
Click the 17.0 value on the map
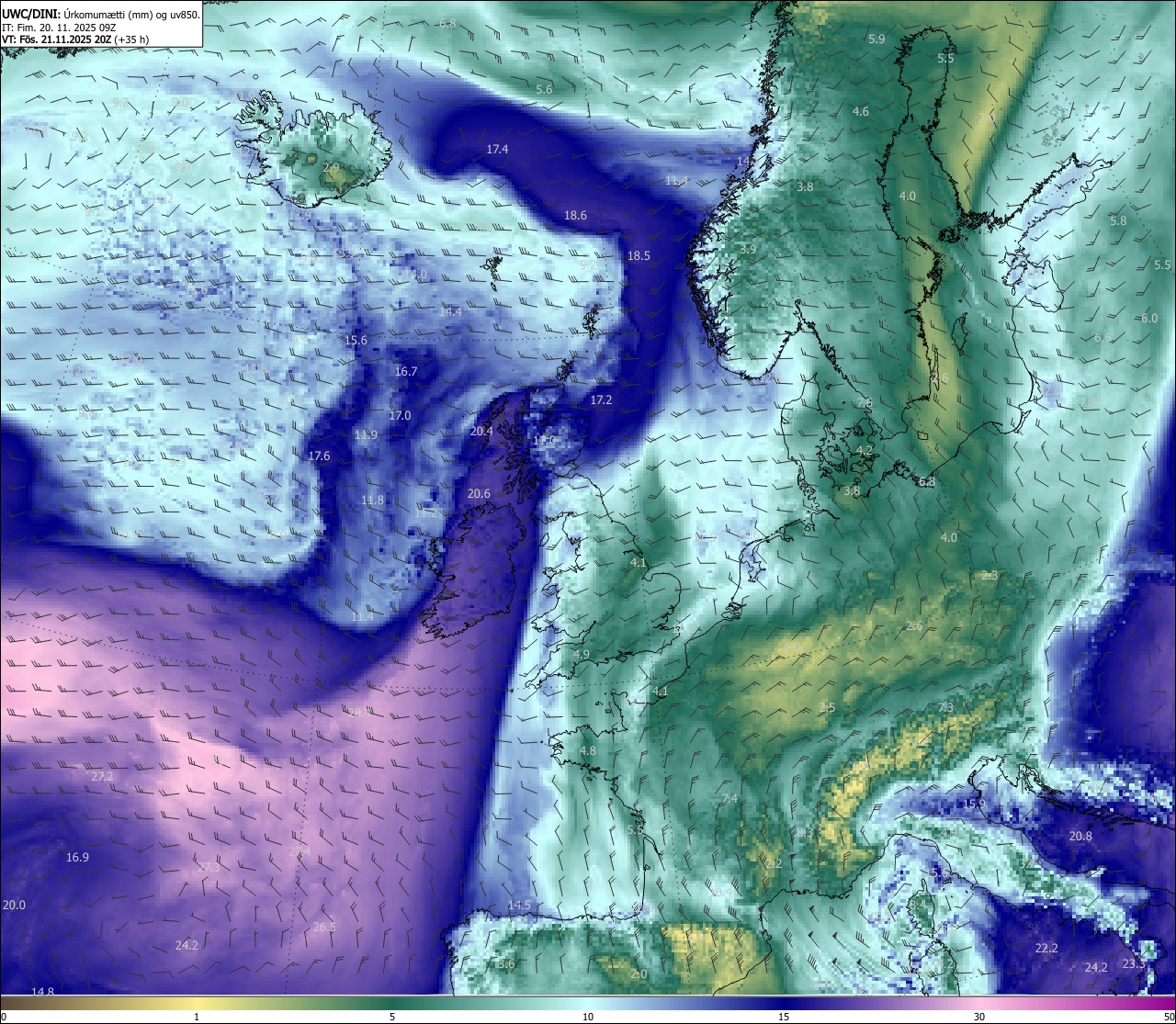(400, 415)
